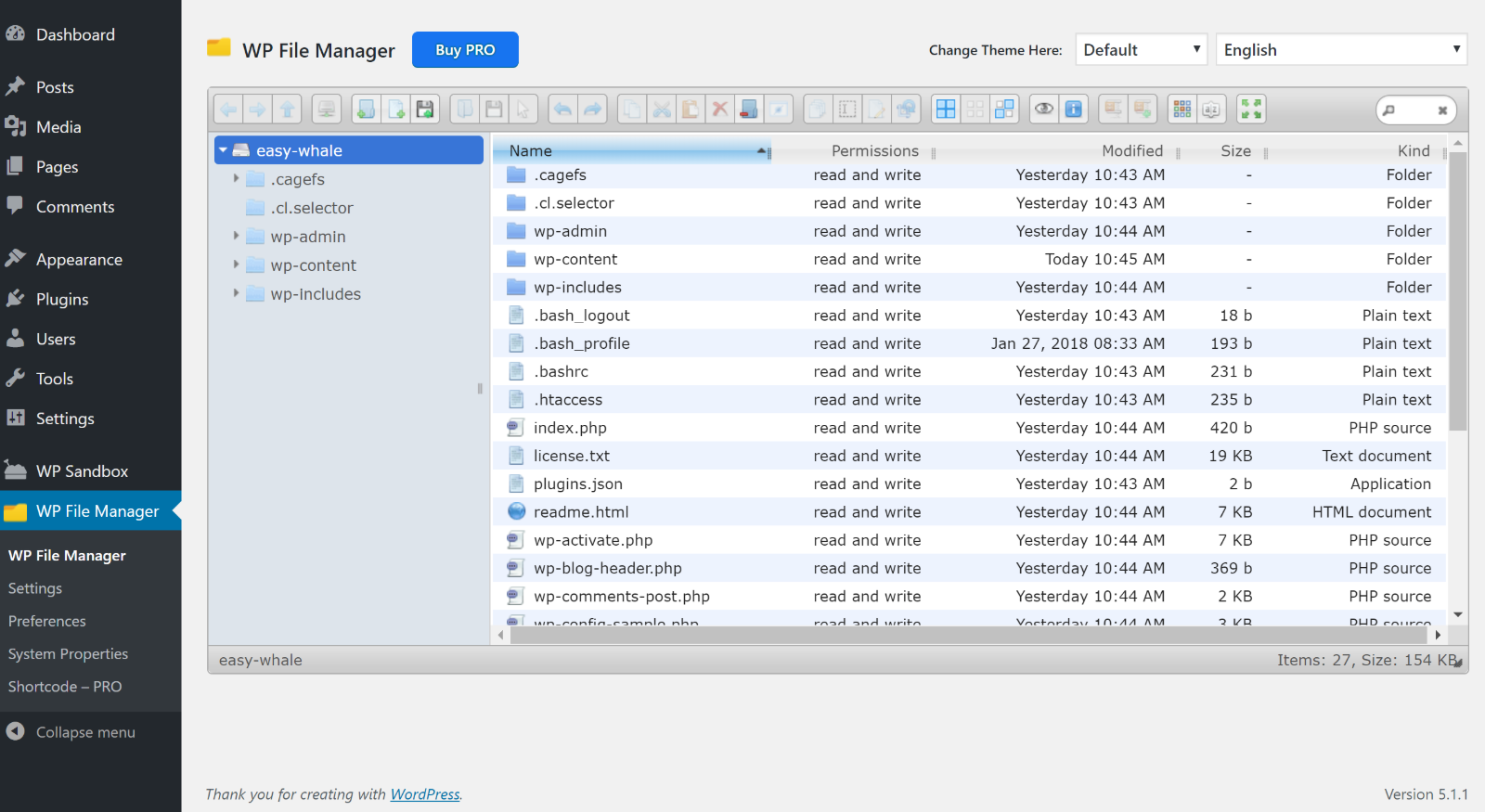Open Media in admin sidebar
The height and width of the screenshot is (812, 1485).
pyautogui.click(x=90, y=127)
